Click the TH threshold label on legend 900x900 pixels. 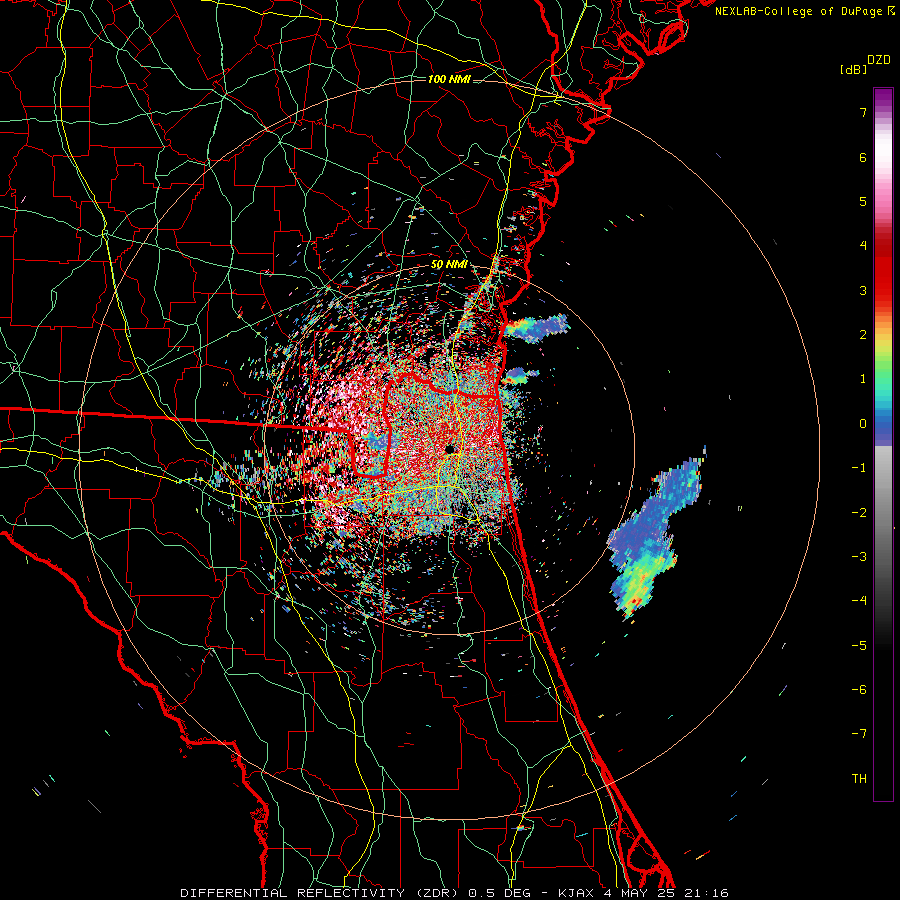click(x=859, y=779)
